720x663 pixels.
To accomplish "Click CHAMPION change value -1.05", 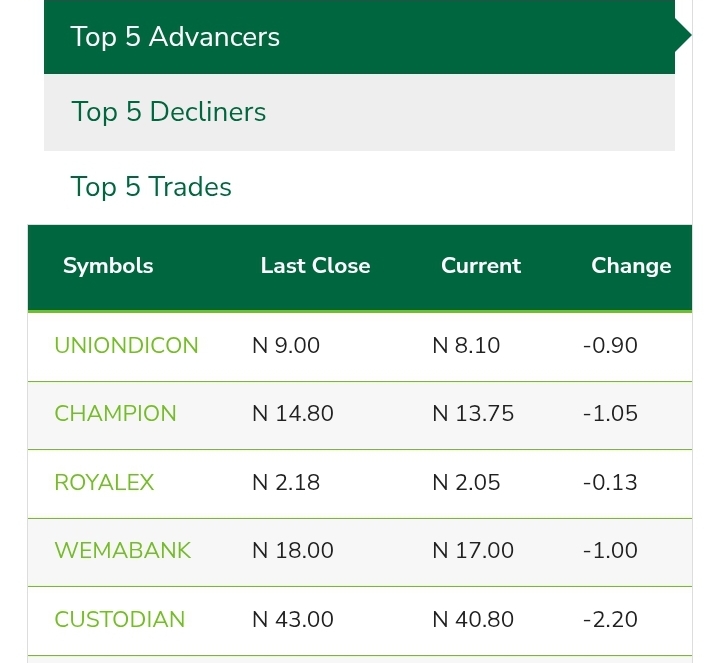I will [x=610, y=414].
